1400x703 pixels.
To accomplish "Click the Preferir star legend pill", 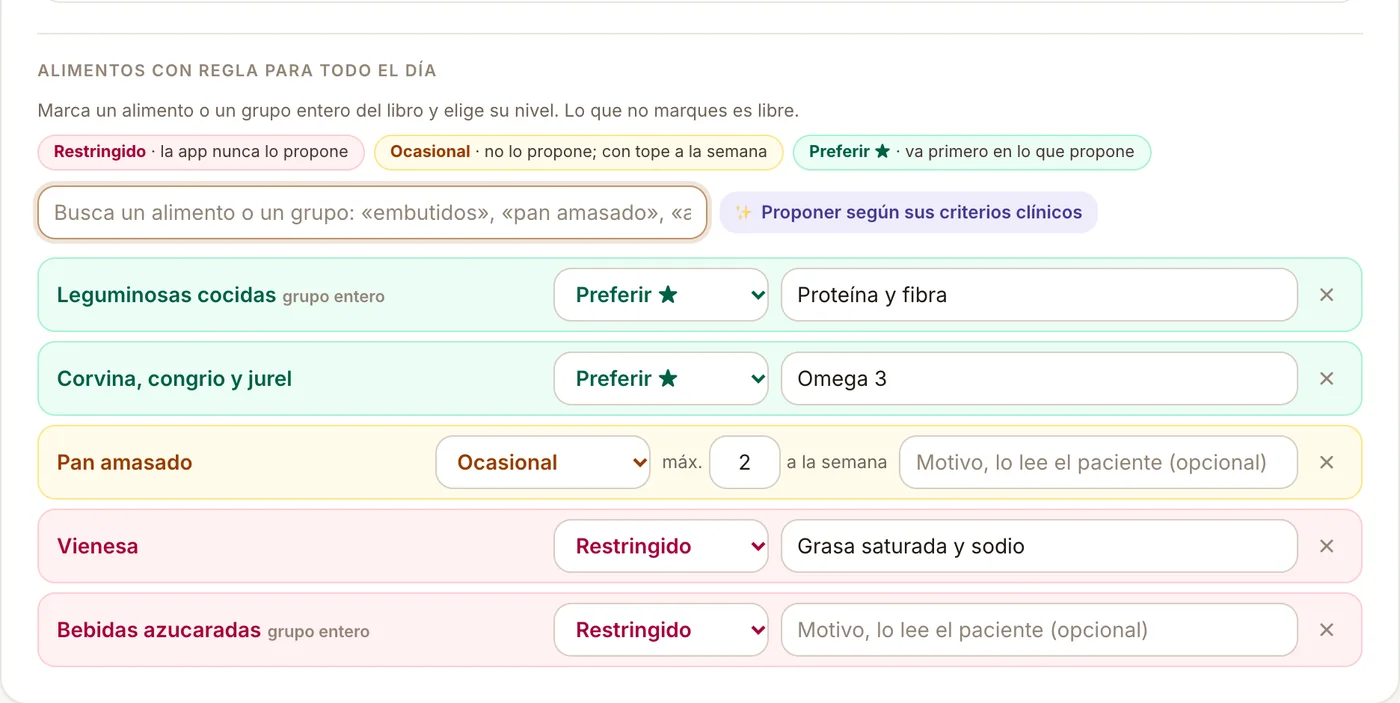I will (x=971, y=152).
